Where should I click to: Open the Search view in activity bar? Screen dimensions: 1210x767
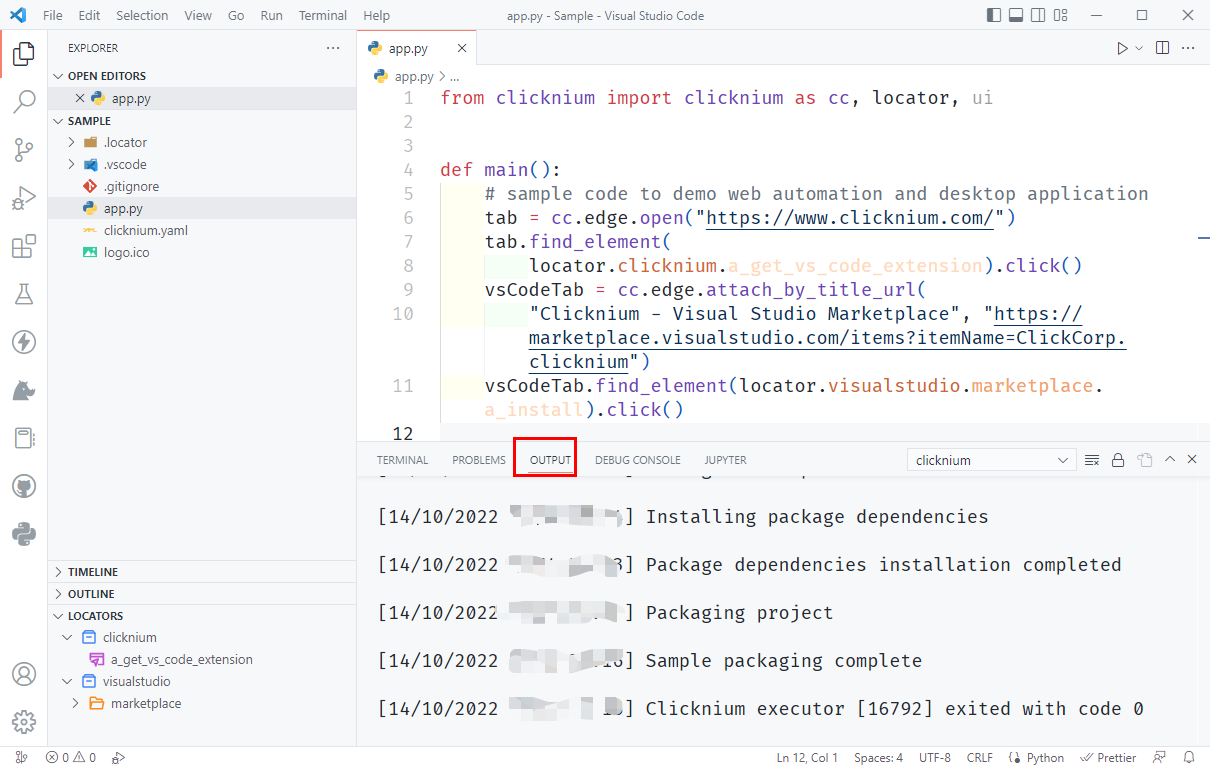point(24,101)
